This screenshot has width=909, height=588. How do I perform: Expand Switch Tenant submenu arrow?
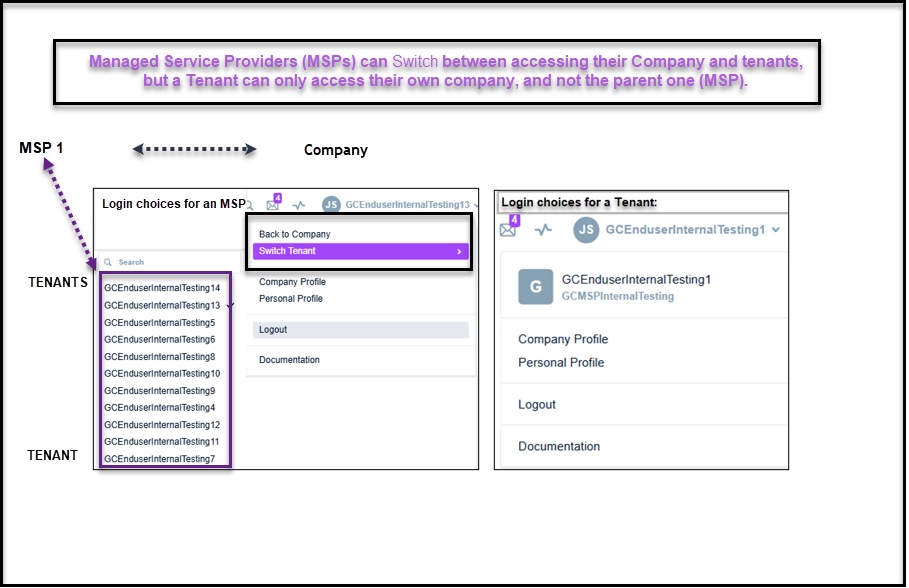point(459,251)
